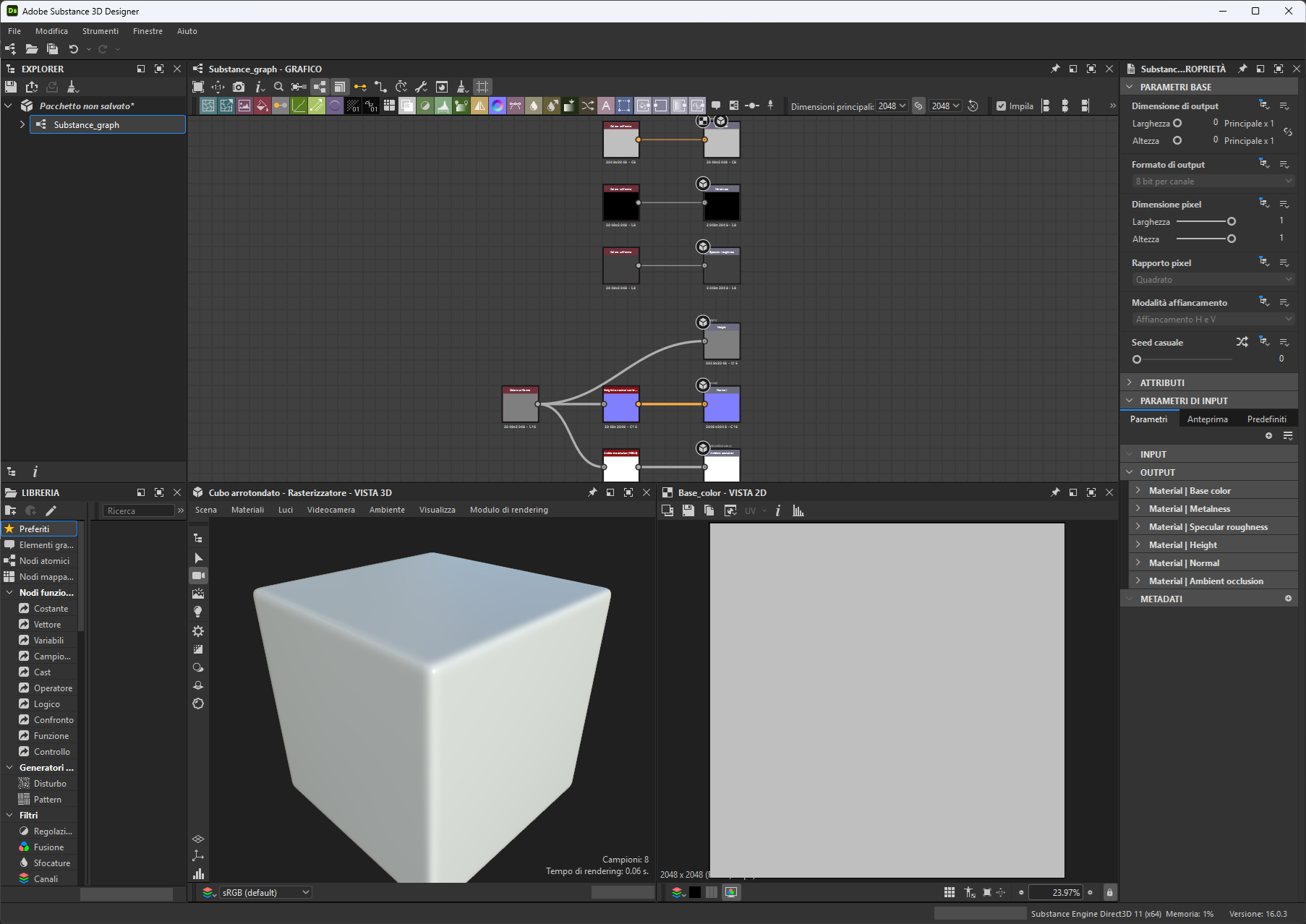1306x924 pixels.
Task: Switch to the Anteprima tab
Action: (1207, 419)
